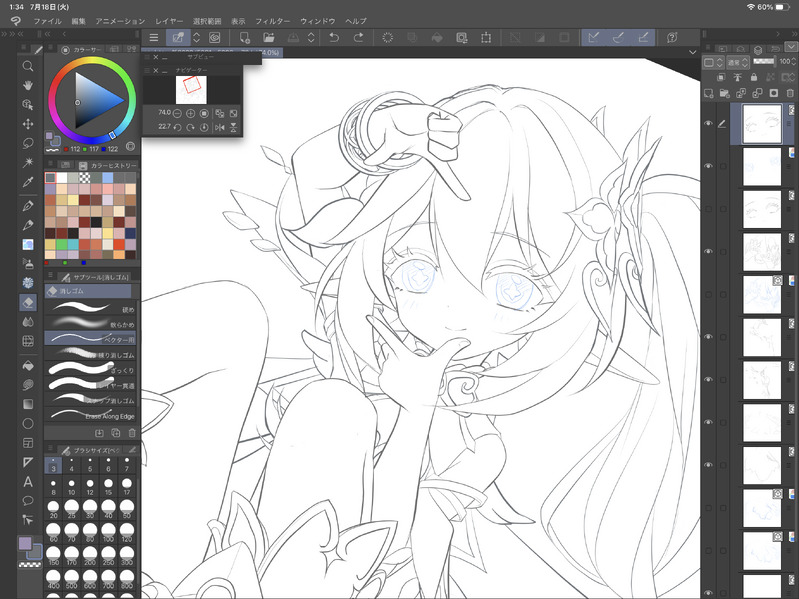Select the Balloon tool
The image size is (799, 599).
coord(28,501)
